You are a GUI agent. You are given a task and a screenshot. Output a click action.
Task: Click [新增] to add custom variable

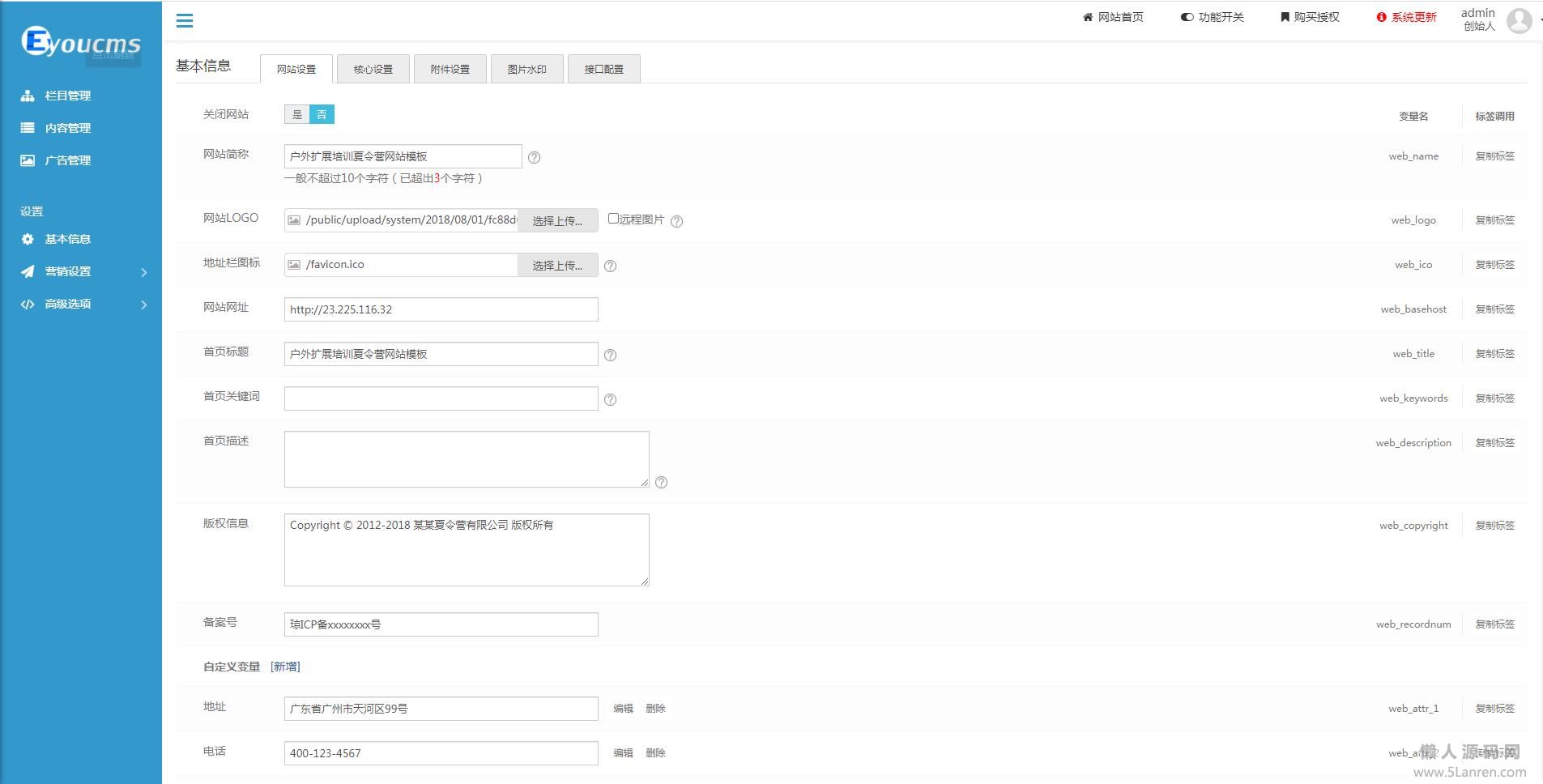pos(285,667)
